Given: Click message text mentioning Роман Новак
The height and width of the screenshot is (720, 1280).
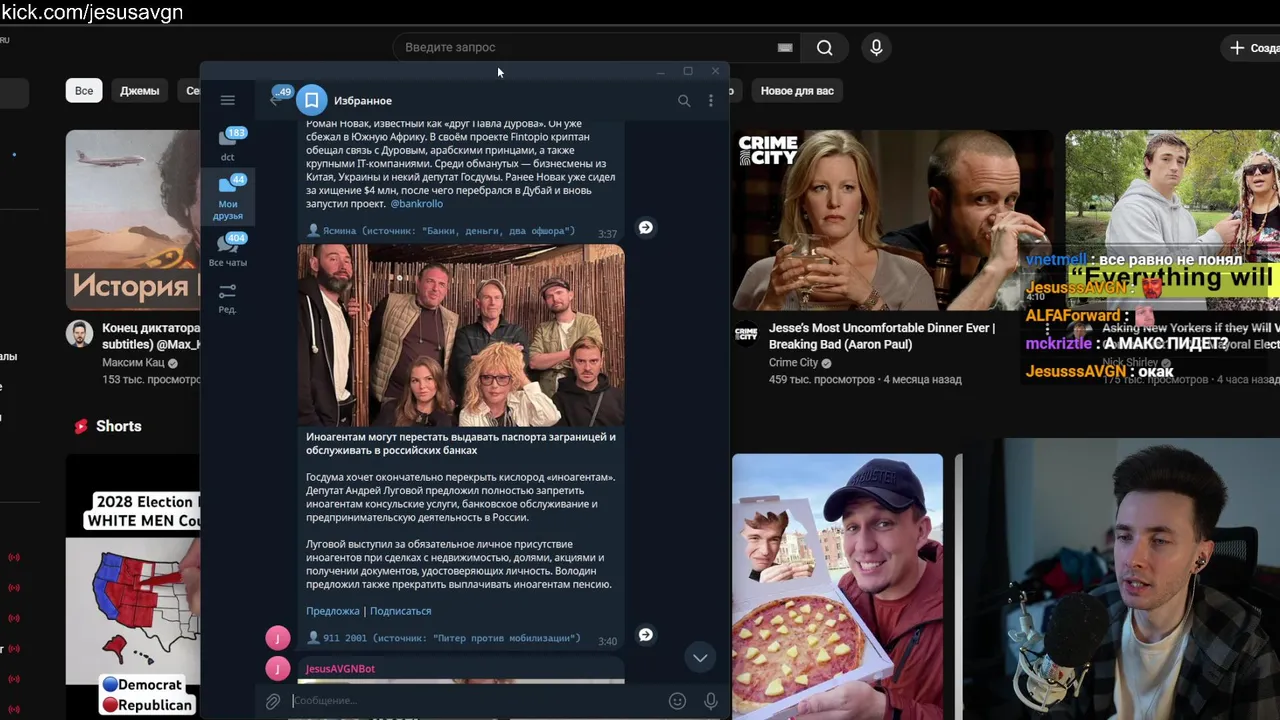Looking at the screenshot, I should (461, 163).
